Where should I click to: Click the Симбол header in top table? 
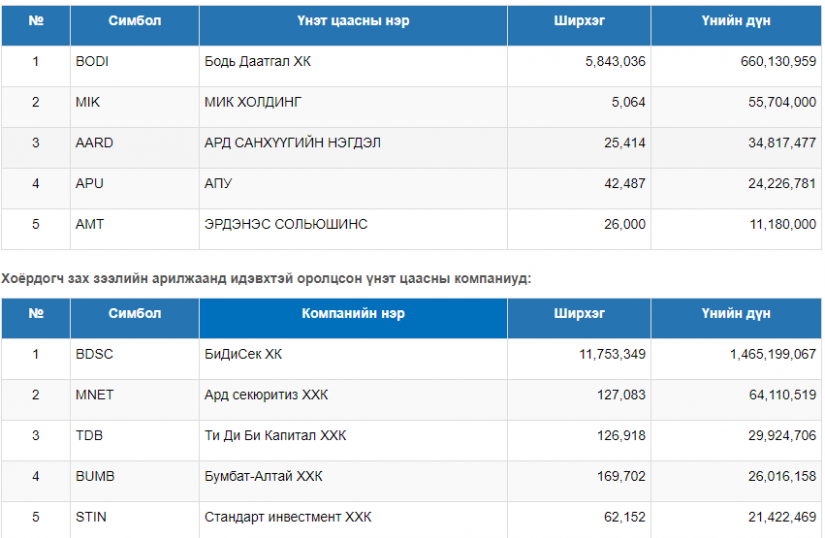(x=135, y=22)
